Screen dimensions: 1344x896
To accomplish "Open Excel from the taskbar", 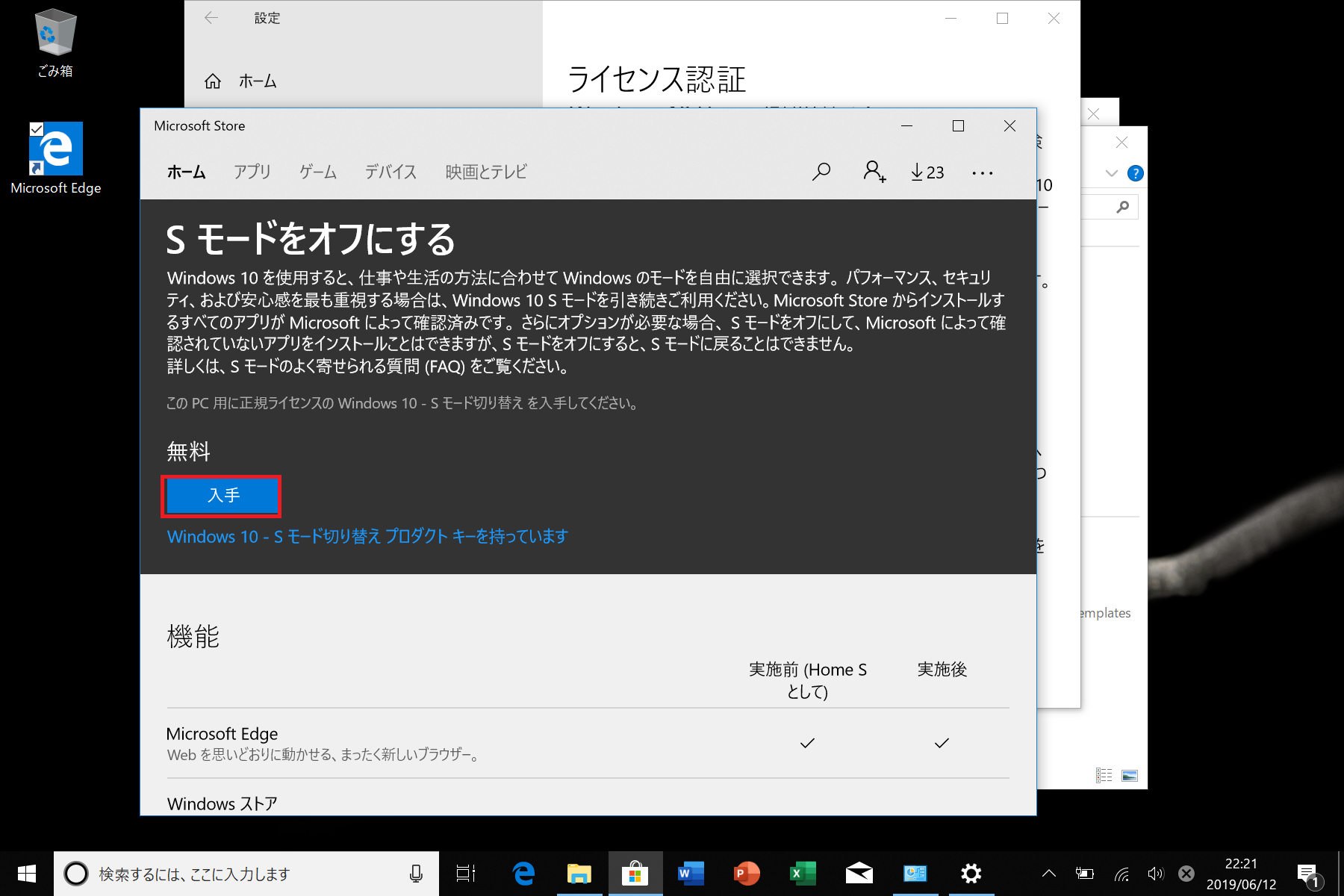I will point(803,873).
